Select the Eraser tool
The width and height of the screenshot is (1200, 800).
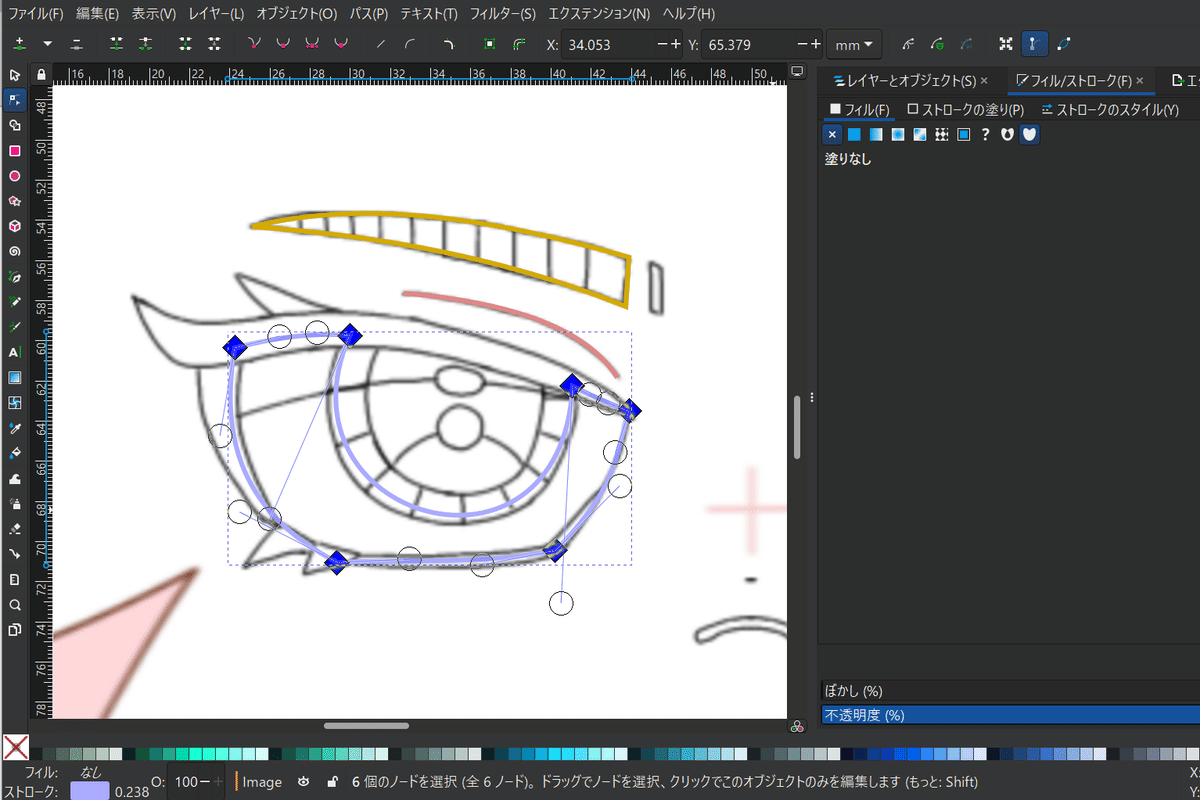(14, 529)
